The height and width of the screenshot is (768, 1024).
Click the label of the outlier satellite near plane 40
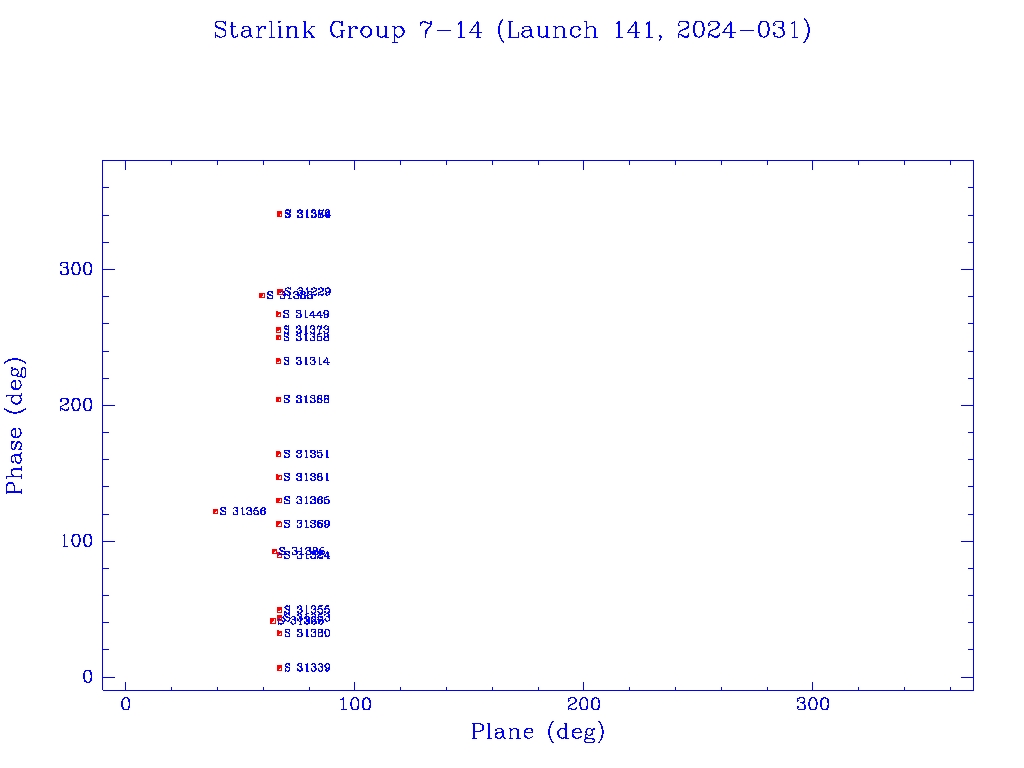point(243,511)
